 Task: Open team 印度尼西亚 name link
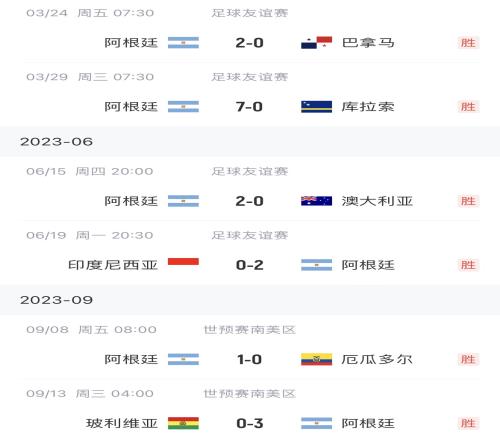pos(113,265)
